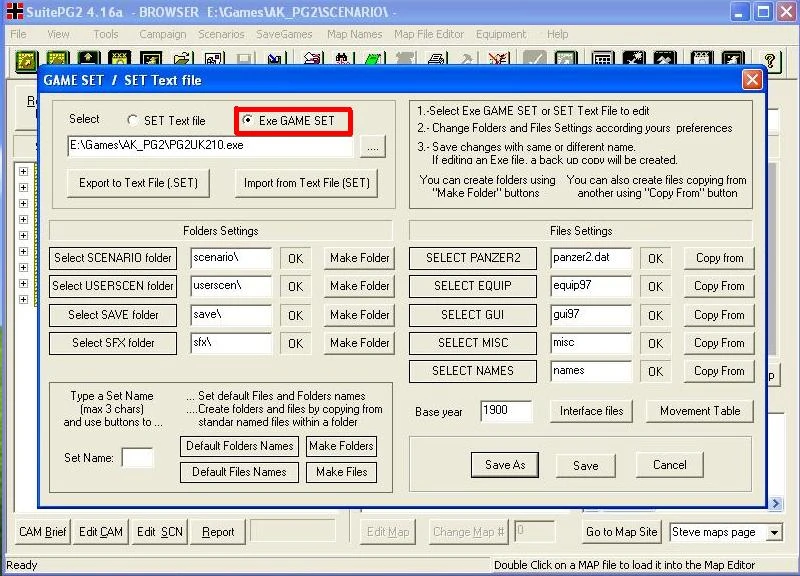Click the green flag toolbar icon

pos(374,59)
